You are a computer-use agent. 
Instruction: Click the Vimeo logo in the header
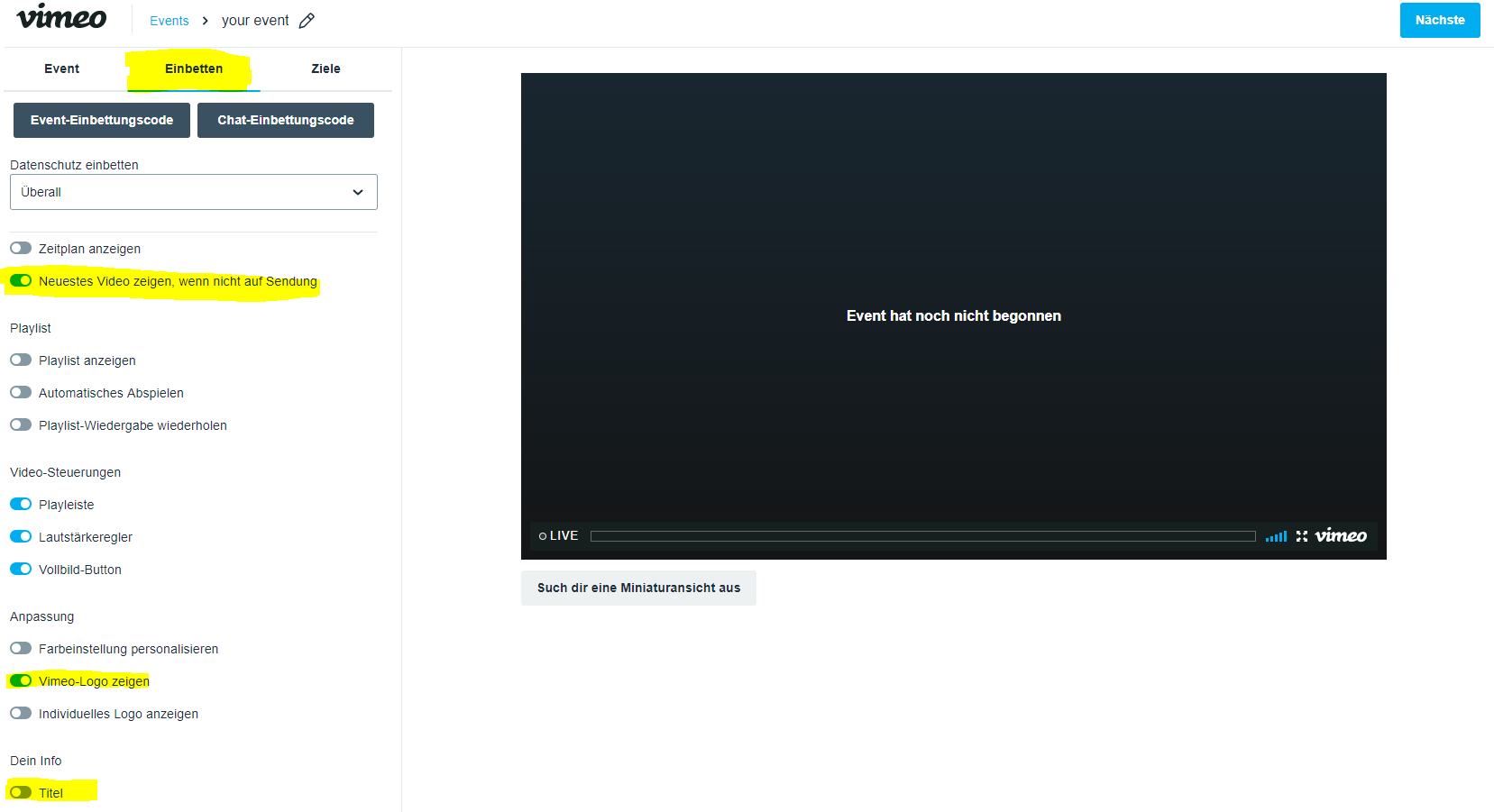[x=61, y=17]
